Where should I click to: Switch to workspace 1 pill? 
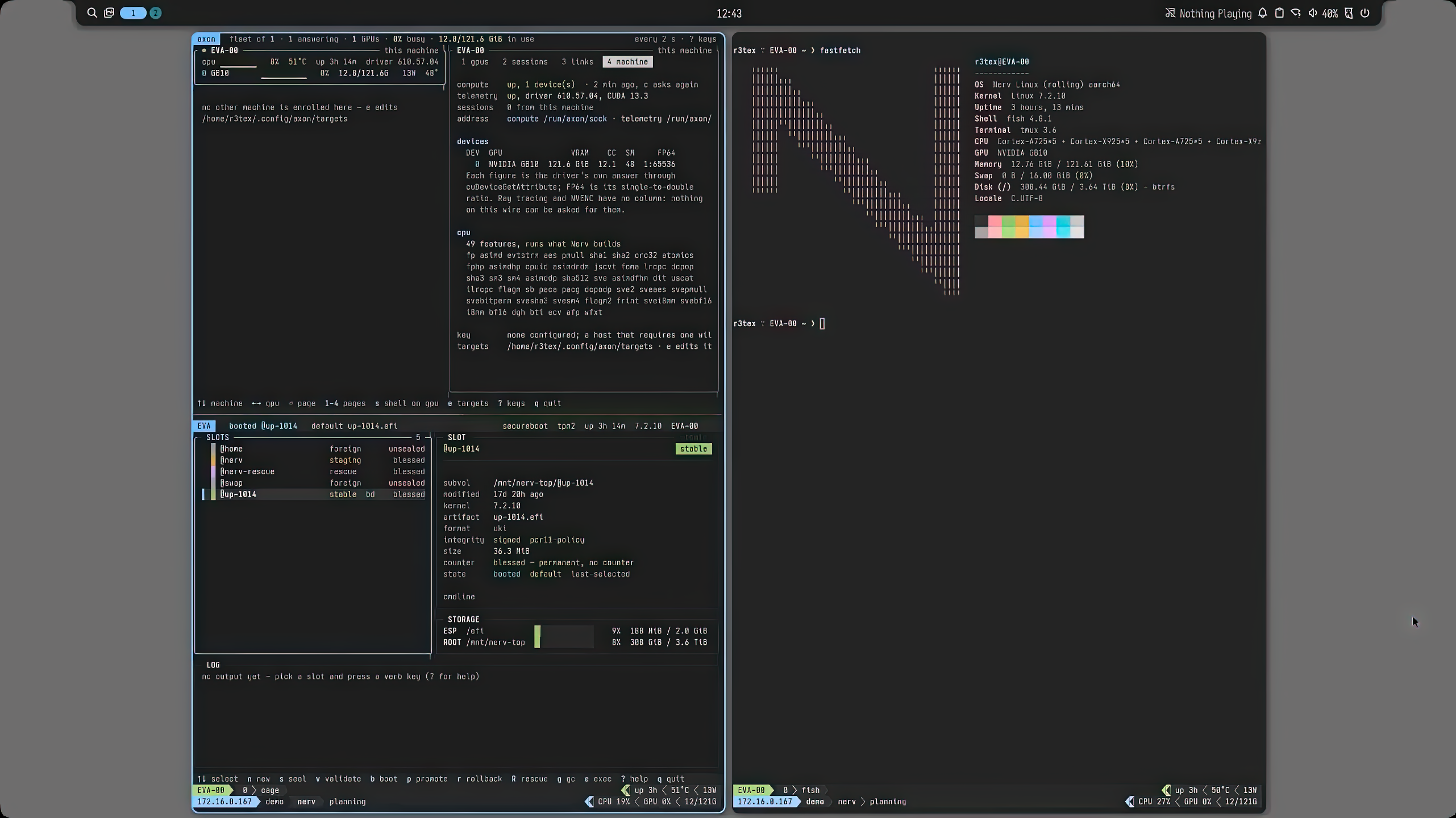coord(133,13)
